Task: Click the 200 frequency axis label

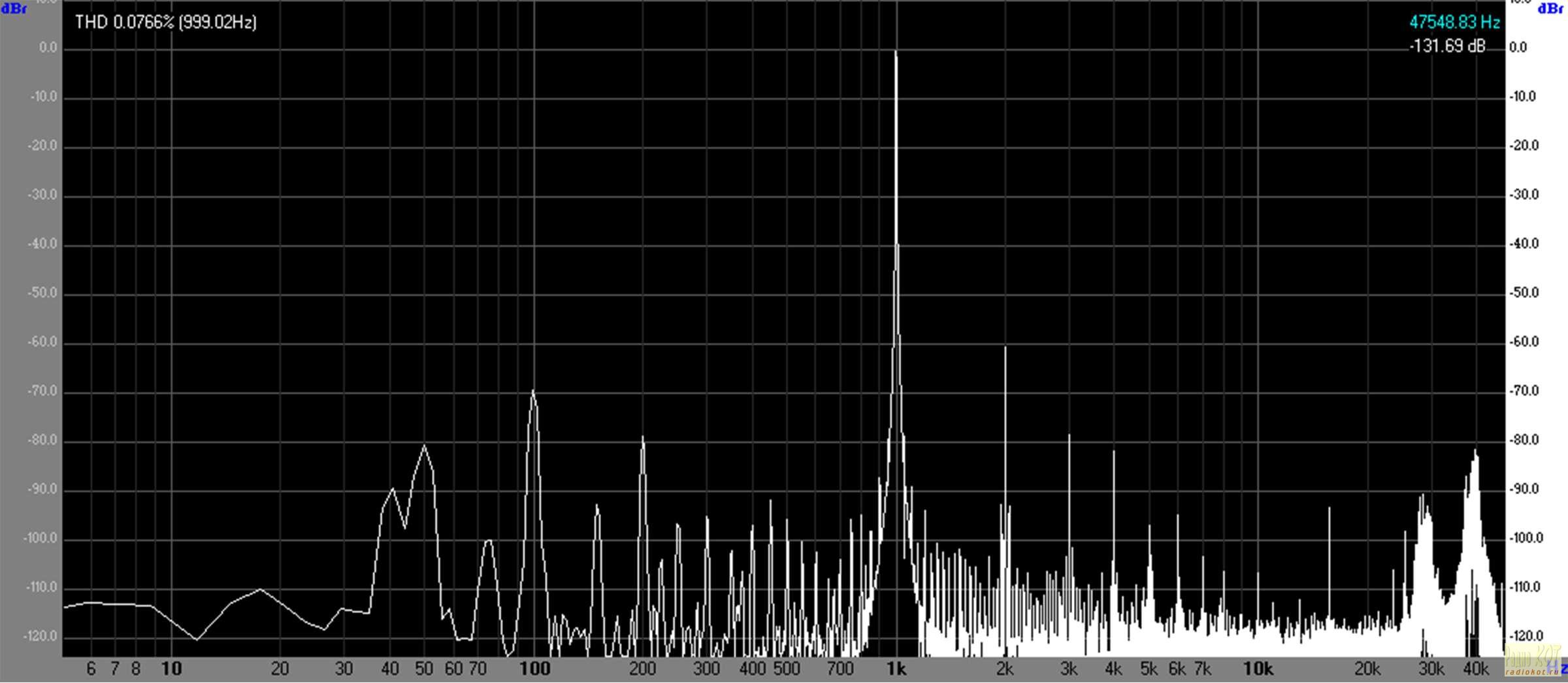Action: click(642, 669)
